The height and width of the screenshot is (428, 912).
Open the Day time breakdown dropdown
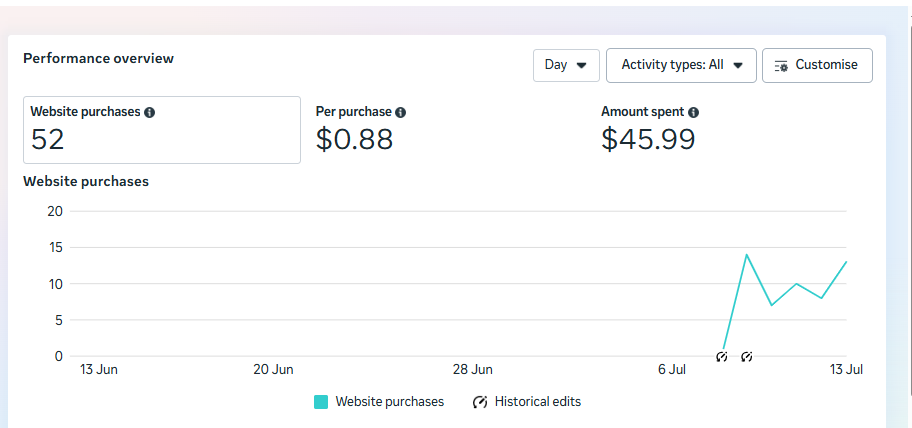[x=566, y=65]
